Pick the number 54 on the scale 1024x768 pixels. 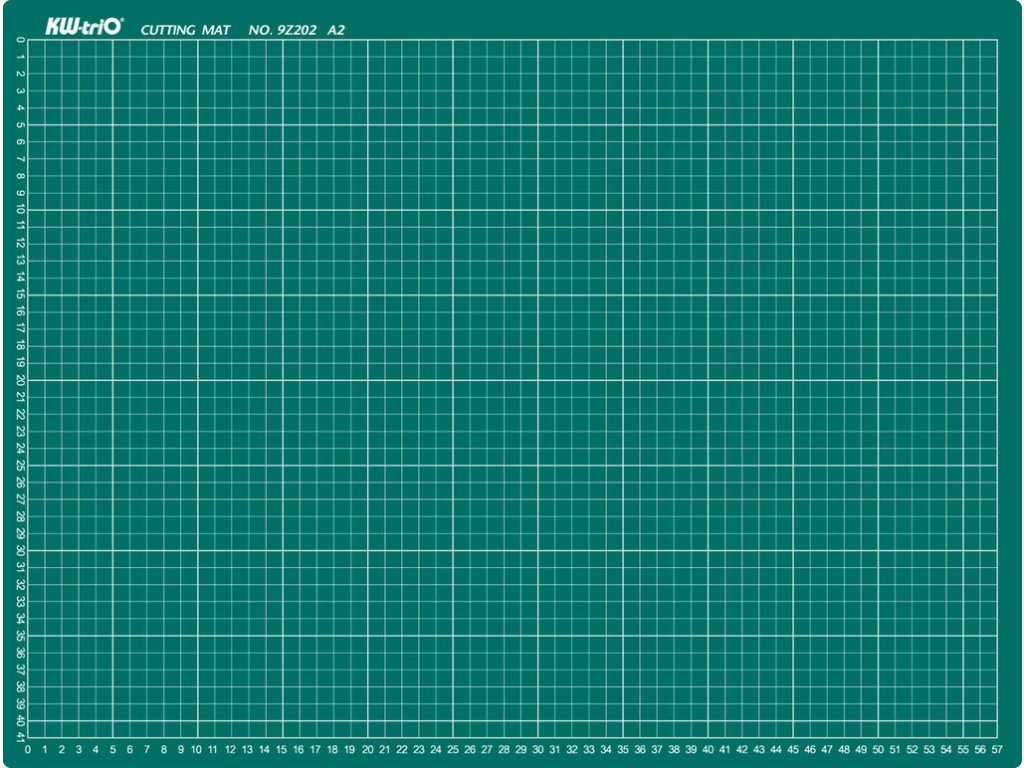[946, 750]
